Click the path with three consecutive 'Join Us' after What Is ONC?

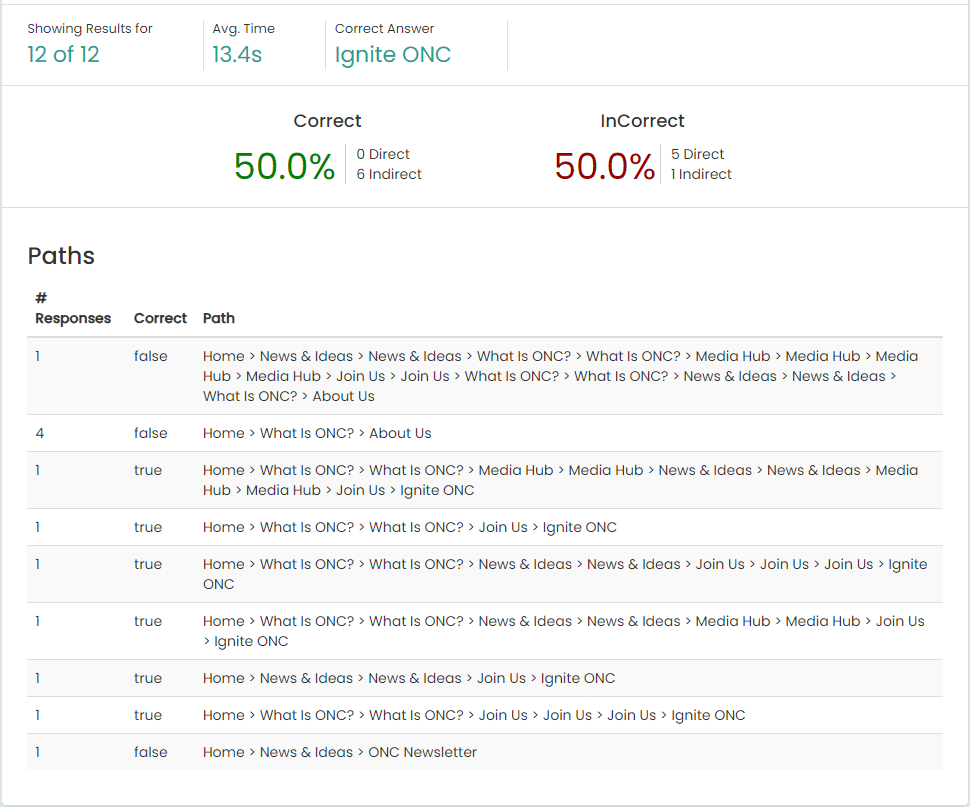click(474, 715)
